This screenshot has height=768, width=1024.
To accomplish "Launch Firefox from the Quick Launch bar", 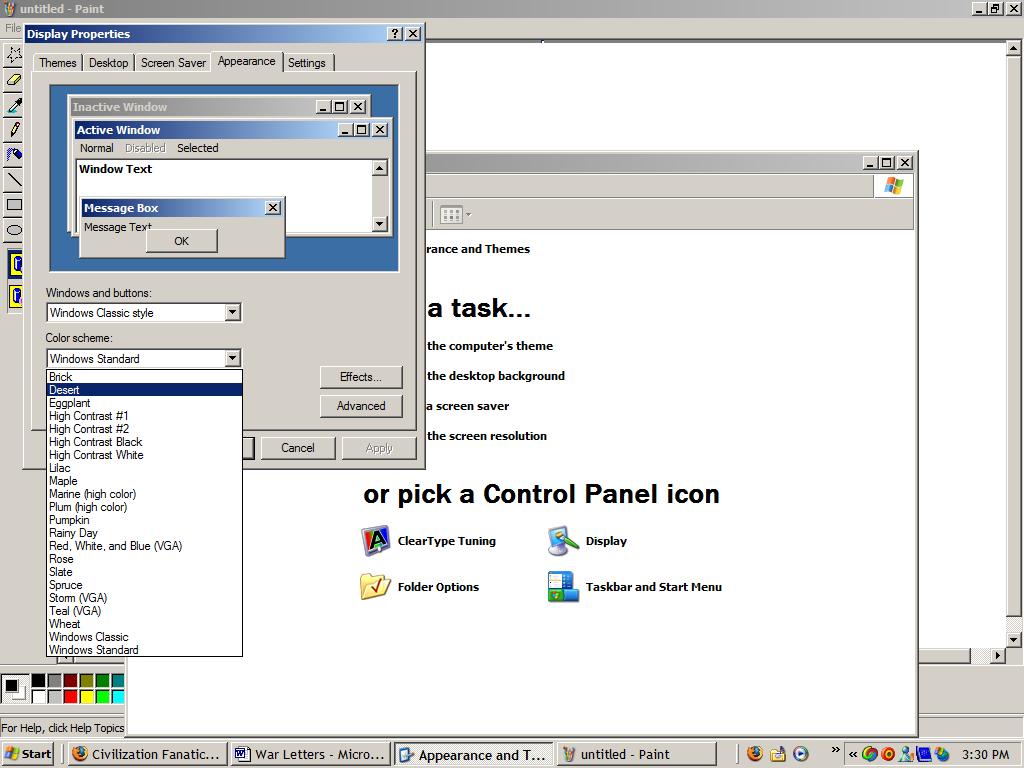I will tap(754, 754).
